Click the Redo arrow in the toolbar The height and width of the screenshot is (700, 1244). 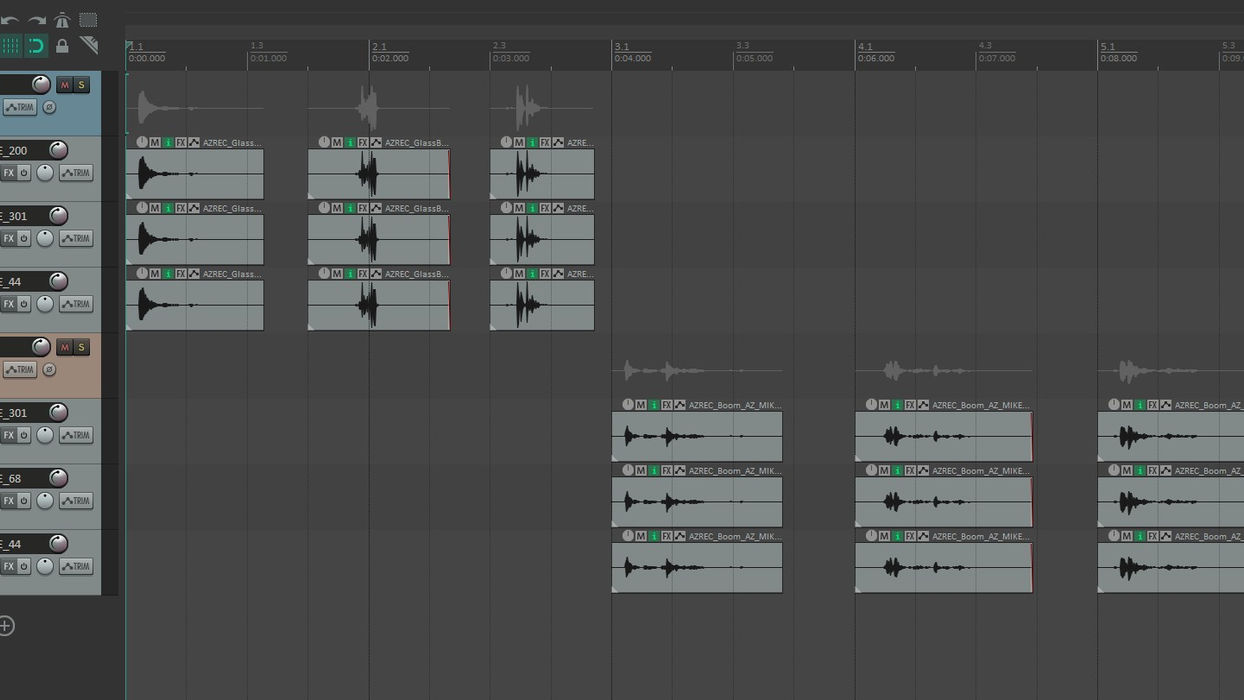(36, 20)
